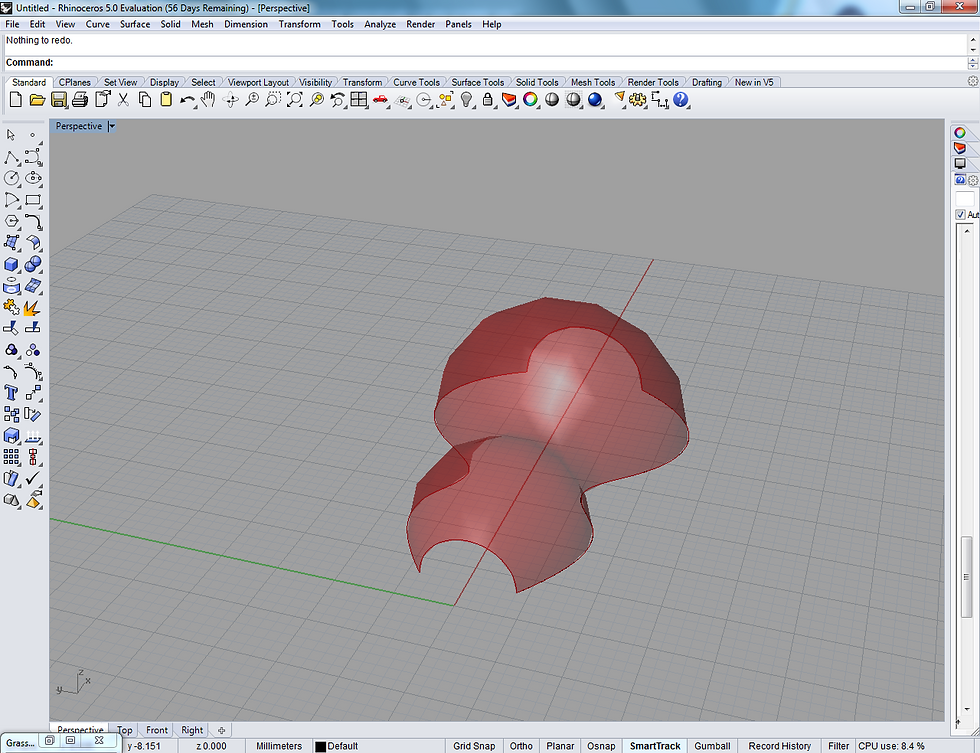Click the CPU use readout in status bar
Screen dimensions: 980x753
tap(891, 746)
